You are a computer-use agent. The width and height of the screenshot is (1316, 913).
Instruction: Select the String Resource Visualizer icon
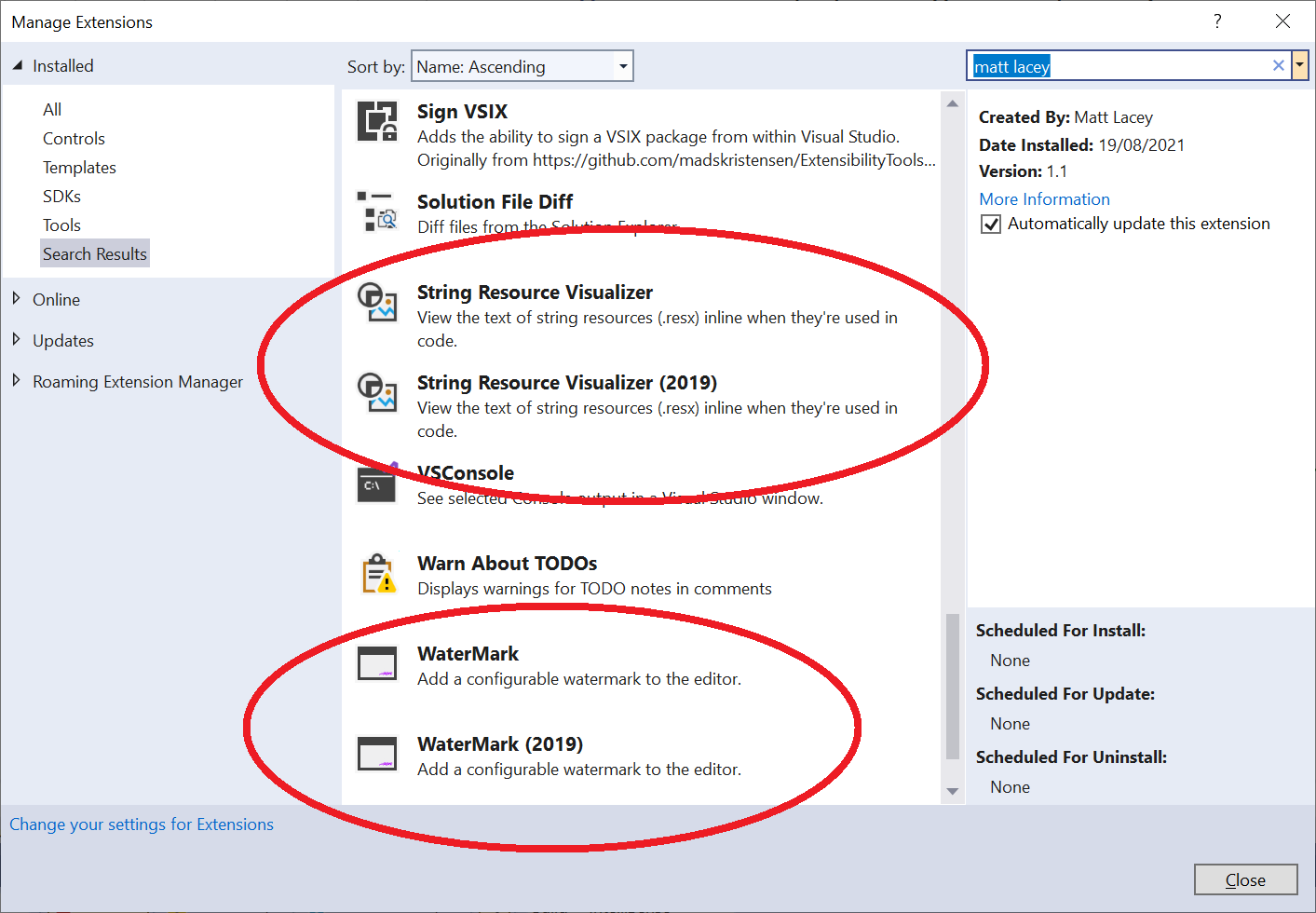(376, 303)
